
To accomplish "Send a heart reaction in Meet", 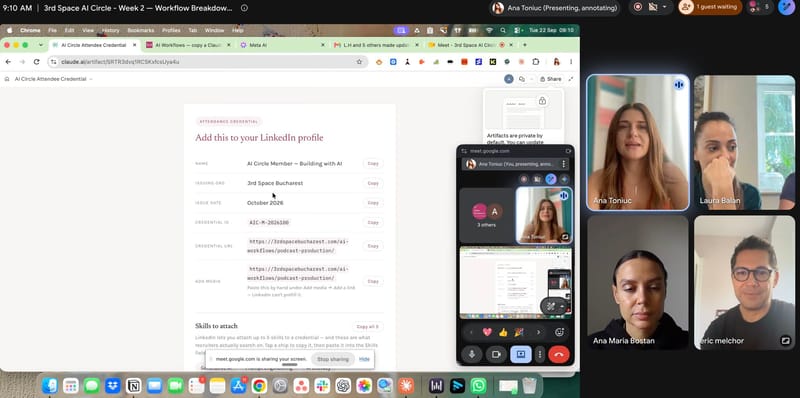I will pos(487,332).
